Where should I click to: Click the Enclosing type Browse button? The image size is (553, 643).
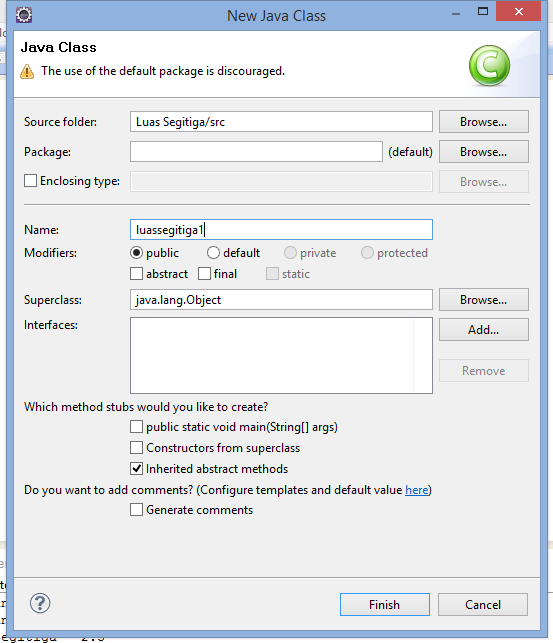point(484,182)
